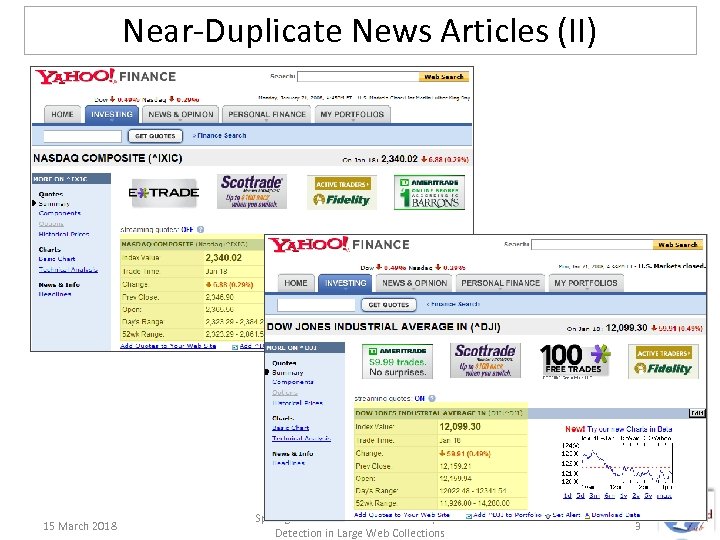Image resolution: width=720 pixels, height=540 pixels.
Task: Click the Add to Portfolio icon in the Dow Jones page
Action: (469, 516)
